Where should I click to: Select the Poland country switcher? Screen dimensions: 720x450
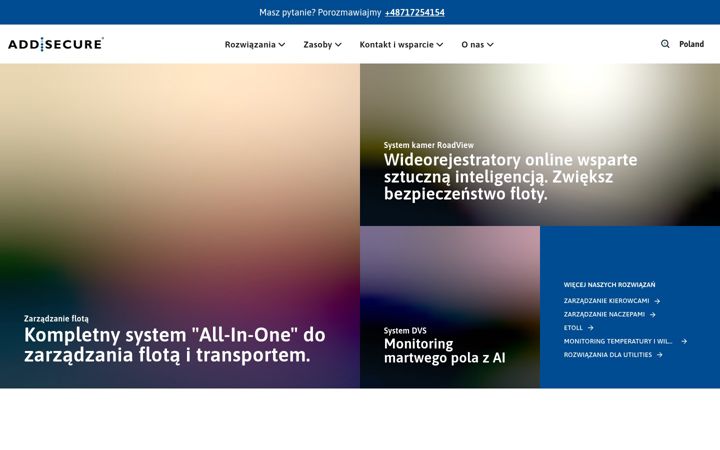pos(692,44)
